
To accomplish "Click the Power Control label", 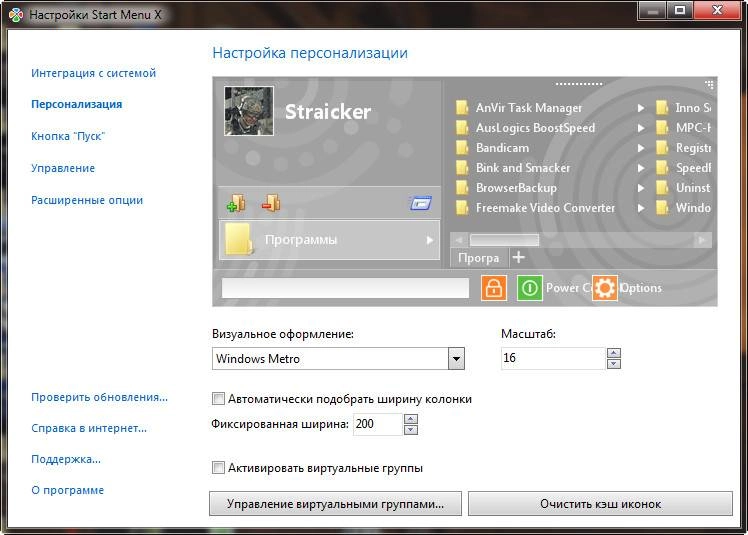I will pos(569,288).
